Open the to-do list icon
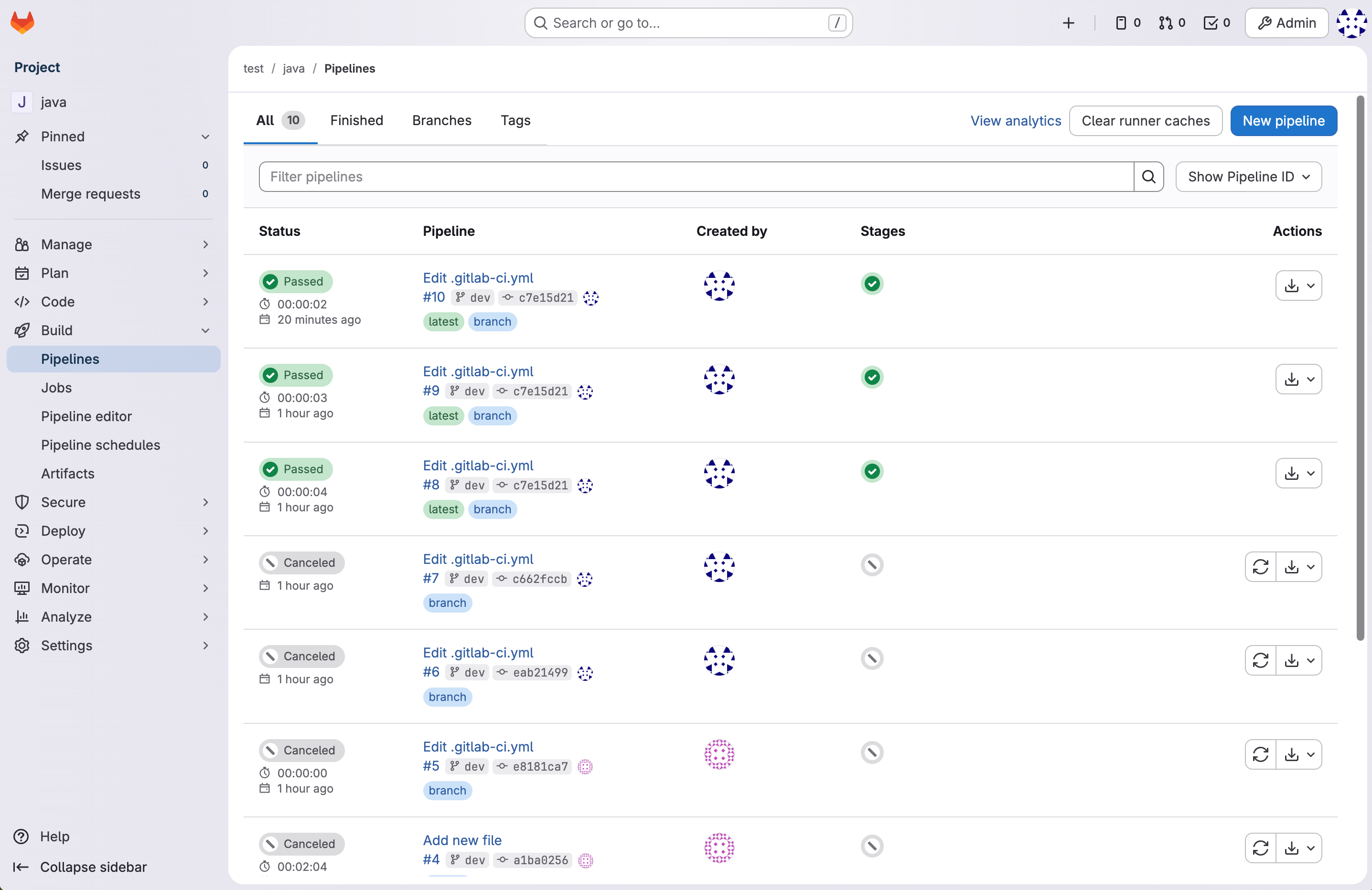The height and width of the screenshot is (890, 1372). click(1216, 22)
